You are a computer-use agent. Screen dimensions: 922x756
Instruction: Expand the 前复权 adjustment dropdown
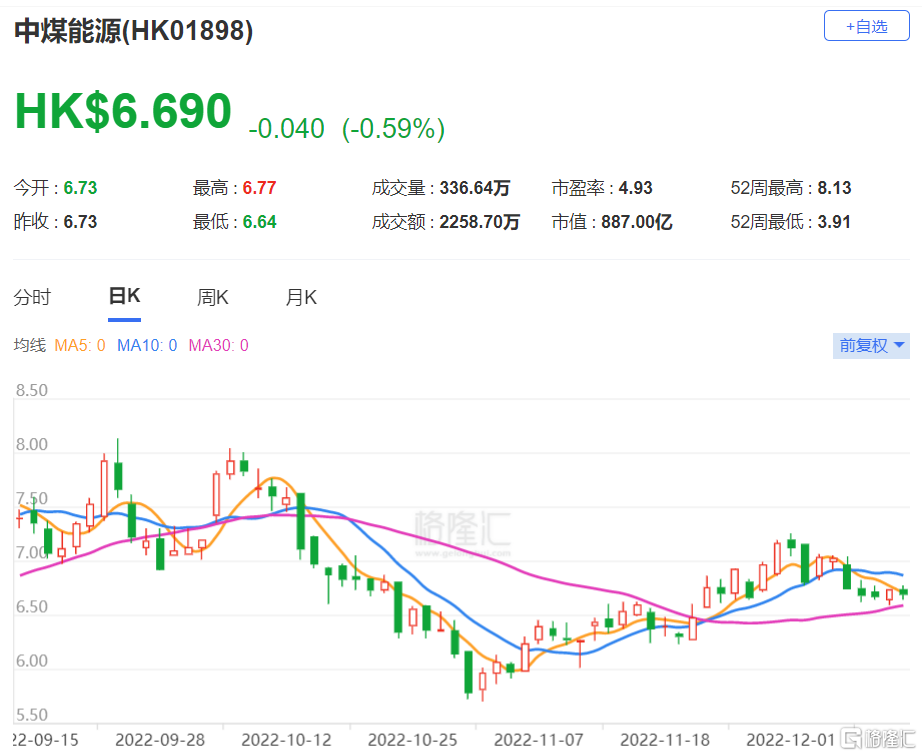871,346
